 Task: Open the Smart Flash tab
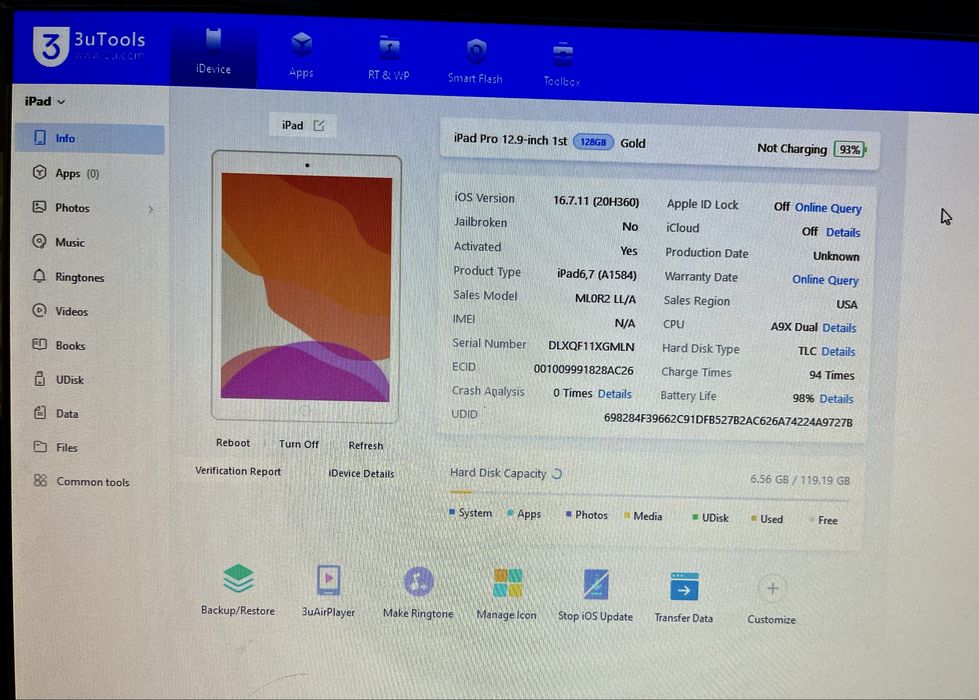coord(475,61)
